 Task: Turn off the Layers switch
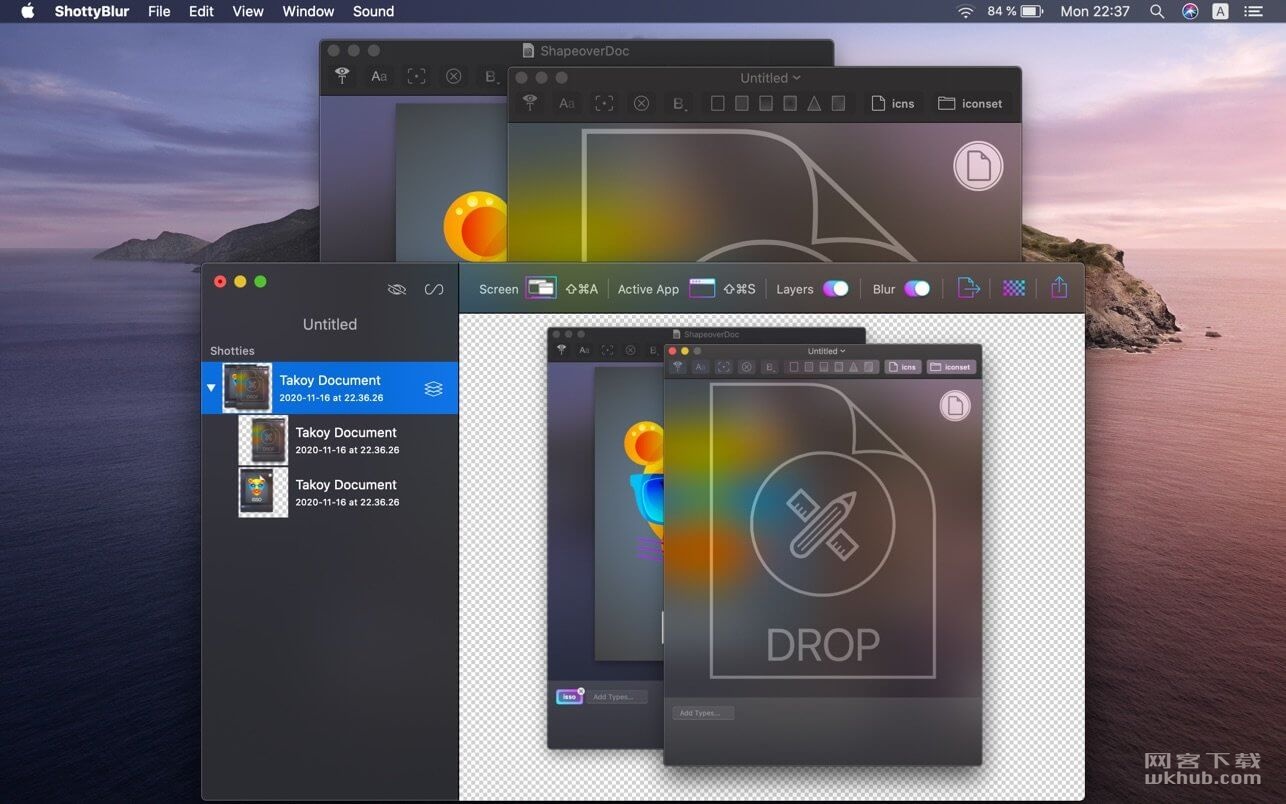pos(835,288)
